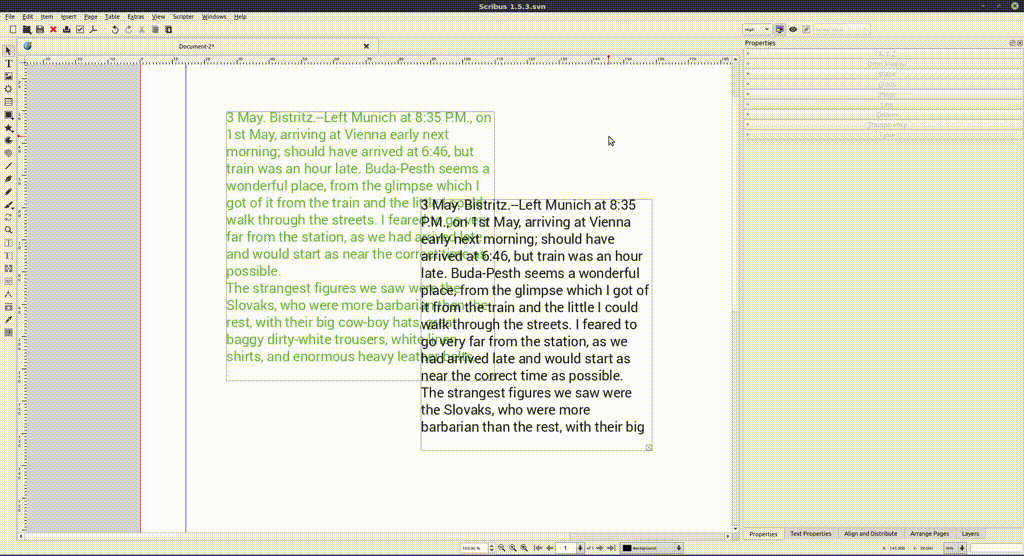The image size is (1024, 556).
Task: Click the Export as PDF icon
Action: click(x=92, y=30)
